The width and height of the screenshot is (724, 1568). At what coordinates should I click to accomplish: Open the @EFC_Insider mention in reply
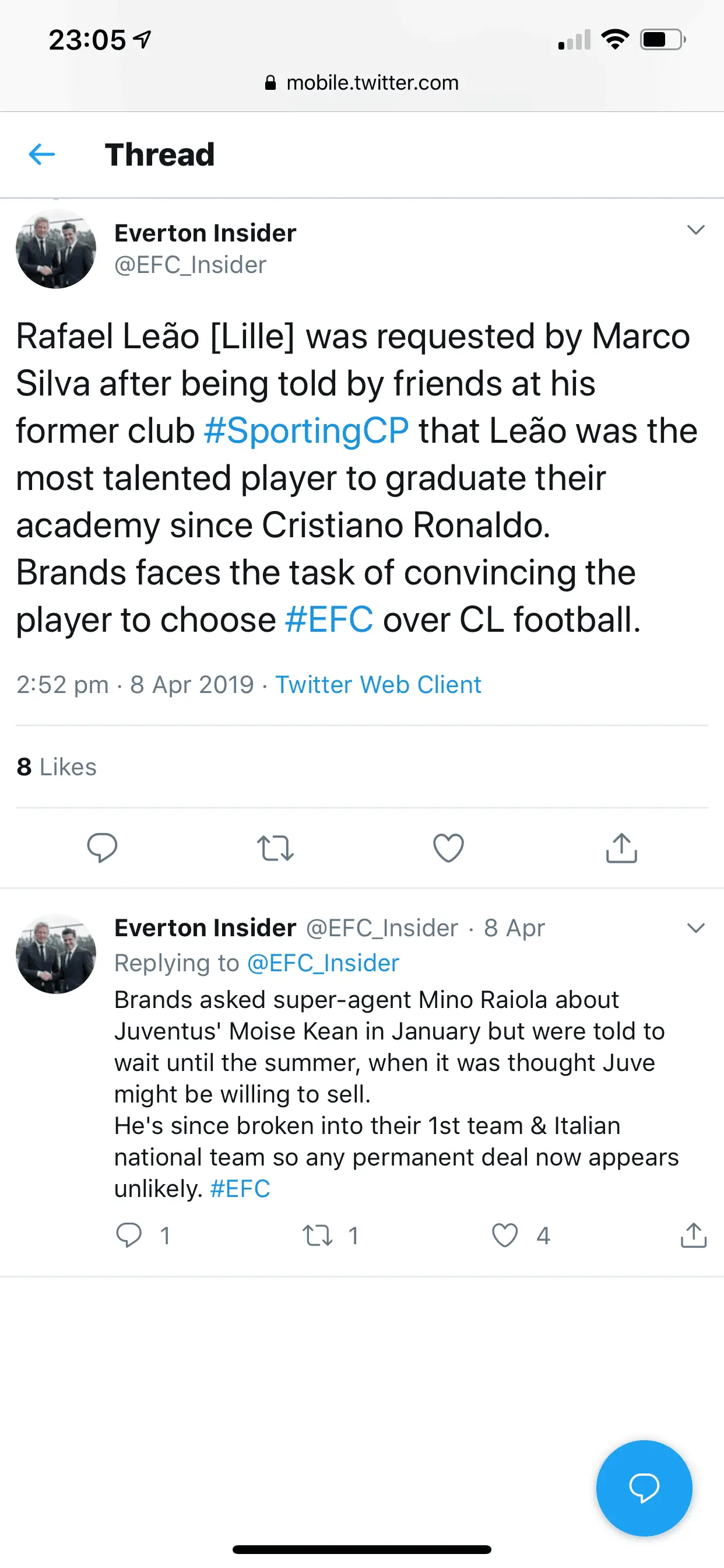(322, 963)
